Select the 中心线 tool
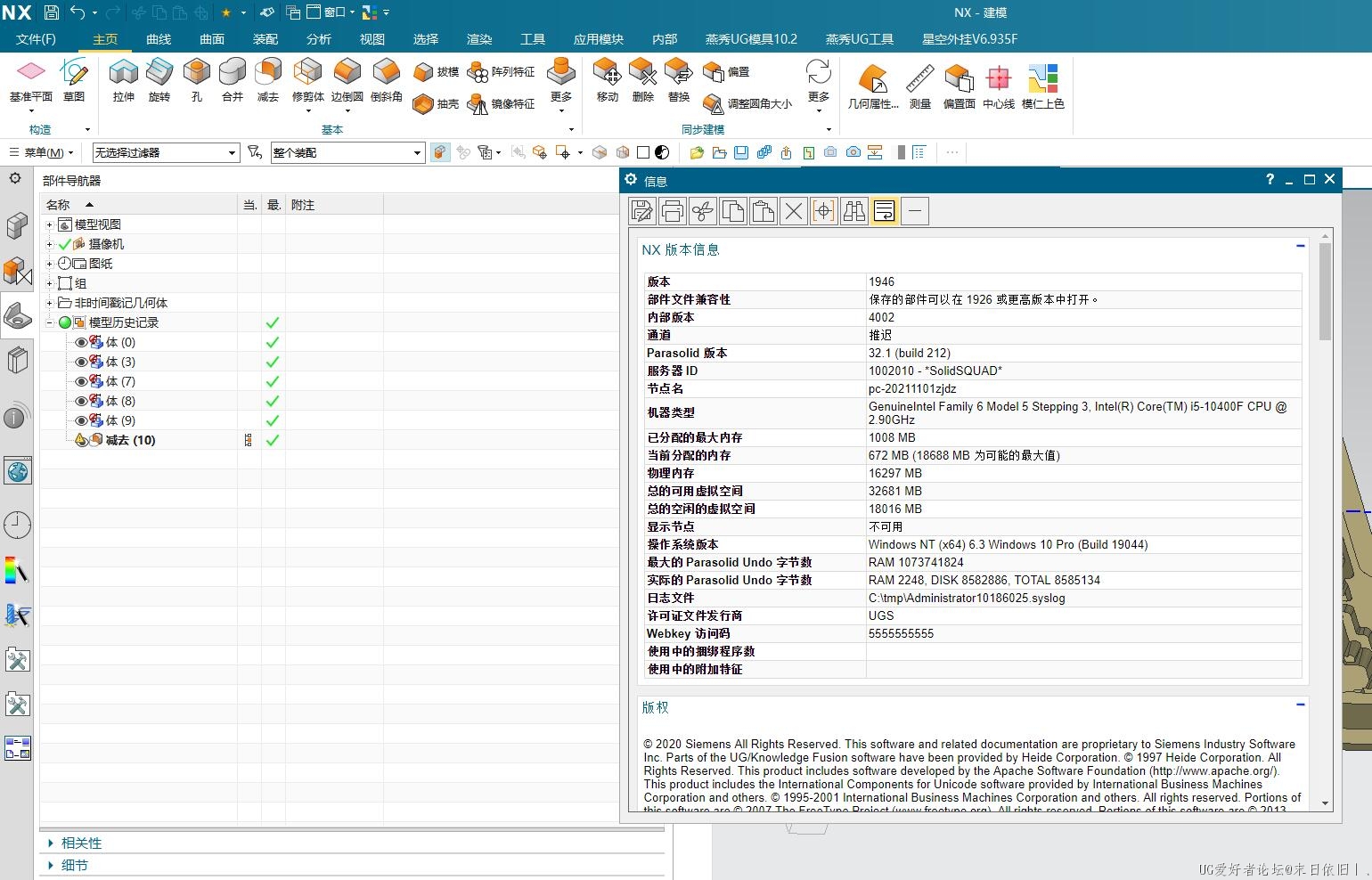 pos(999,86)
